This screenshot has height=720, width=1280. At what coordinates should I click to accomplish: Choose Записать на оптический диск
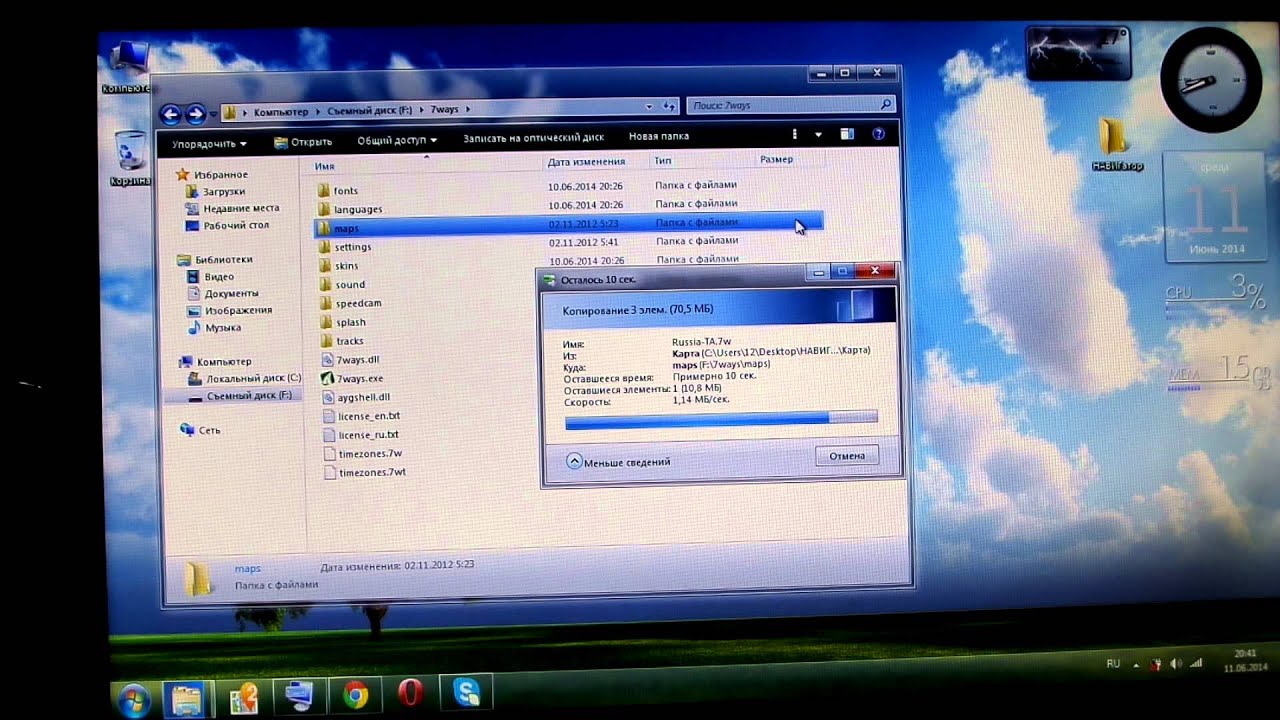click(534, 138)
